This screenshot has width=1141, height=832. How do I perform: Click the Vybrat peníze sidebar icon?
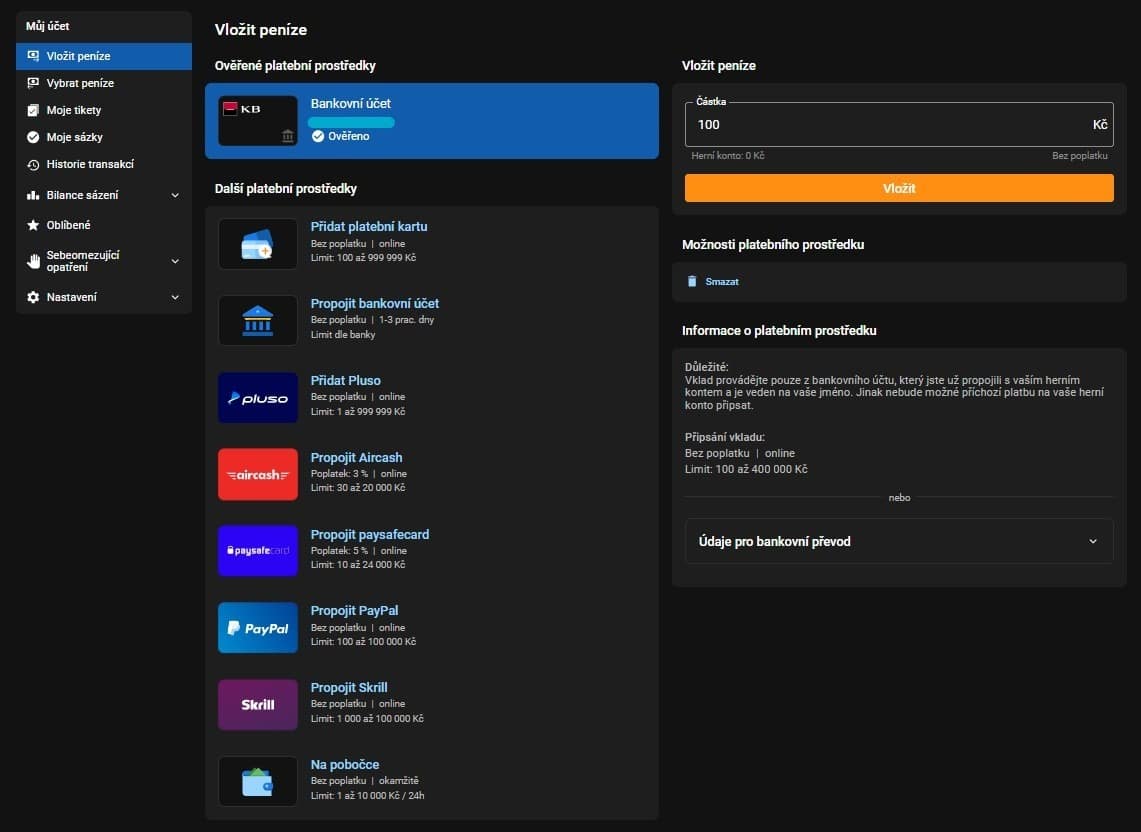click(33, 83)
